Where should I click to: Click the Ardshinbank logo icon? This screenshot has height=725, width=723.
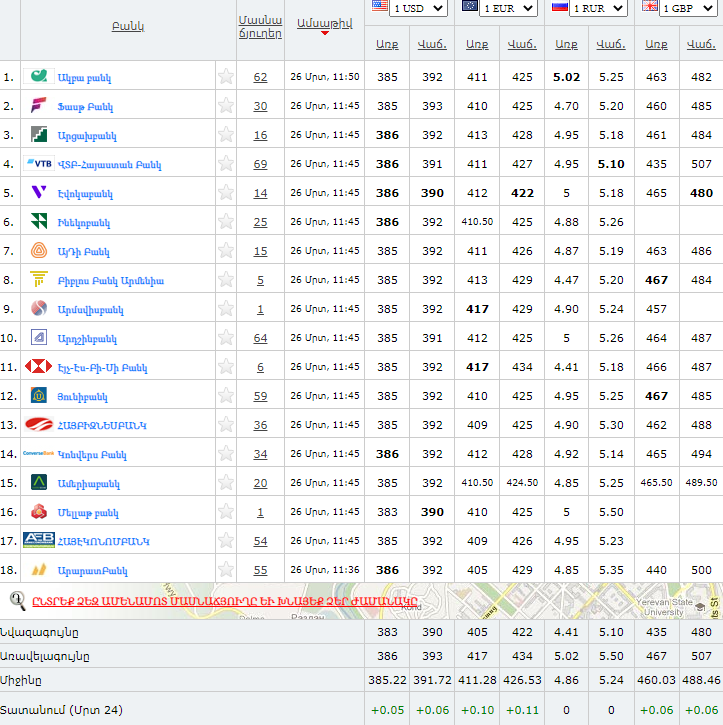[x=39, y=338]
